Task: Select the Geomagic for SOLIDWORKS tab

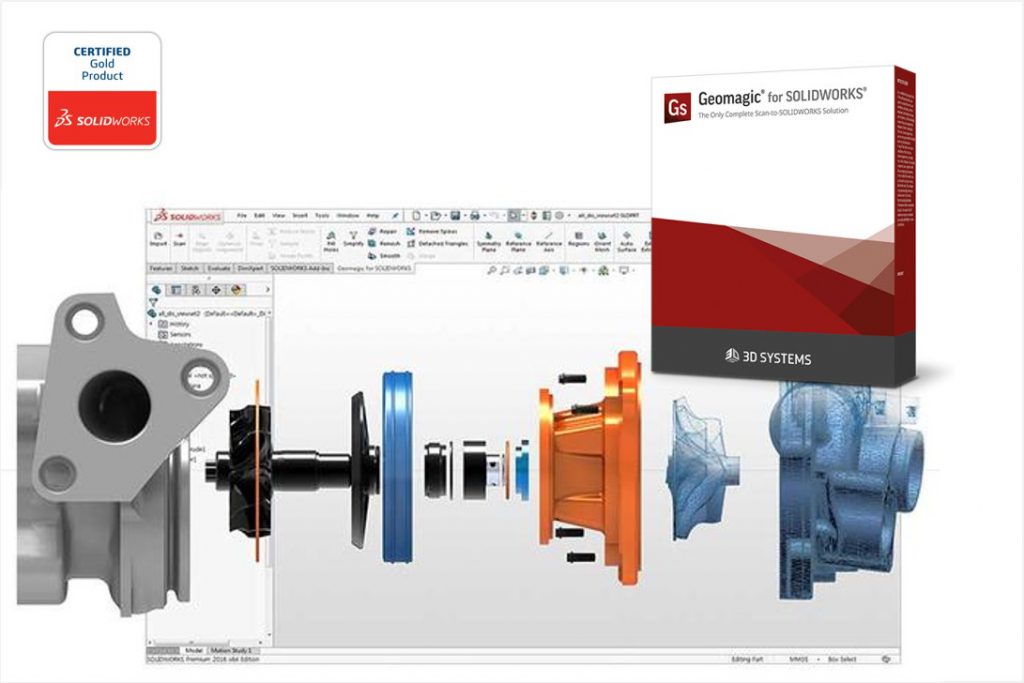Action: point(374,268)
